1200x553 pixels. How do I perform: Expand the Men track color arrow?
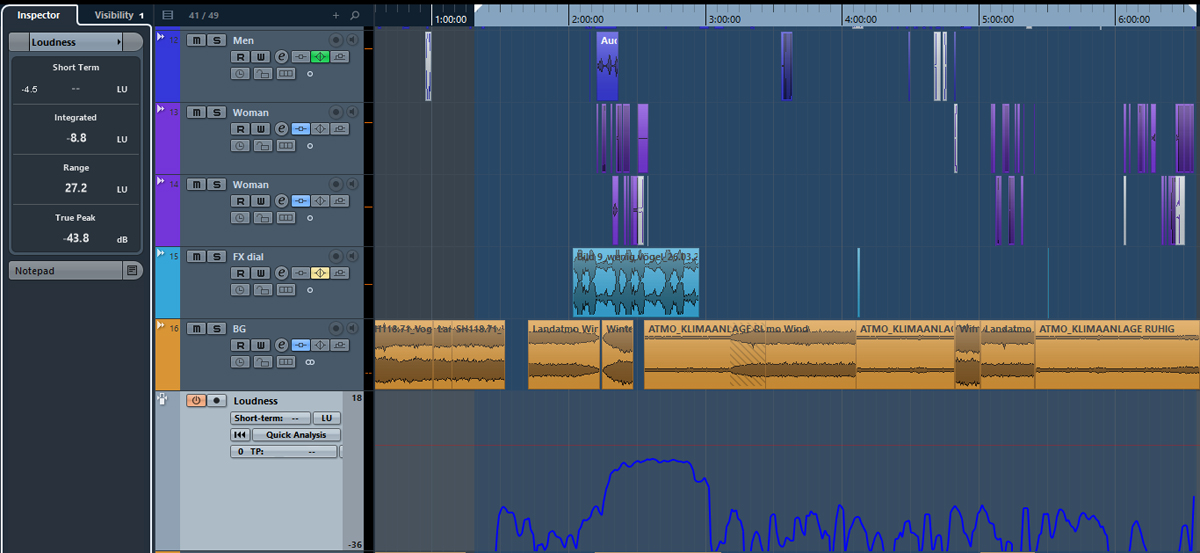tap(160, 37)
